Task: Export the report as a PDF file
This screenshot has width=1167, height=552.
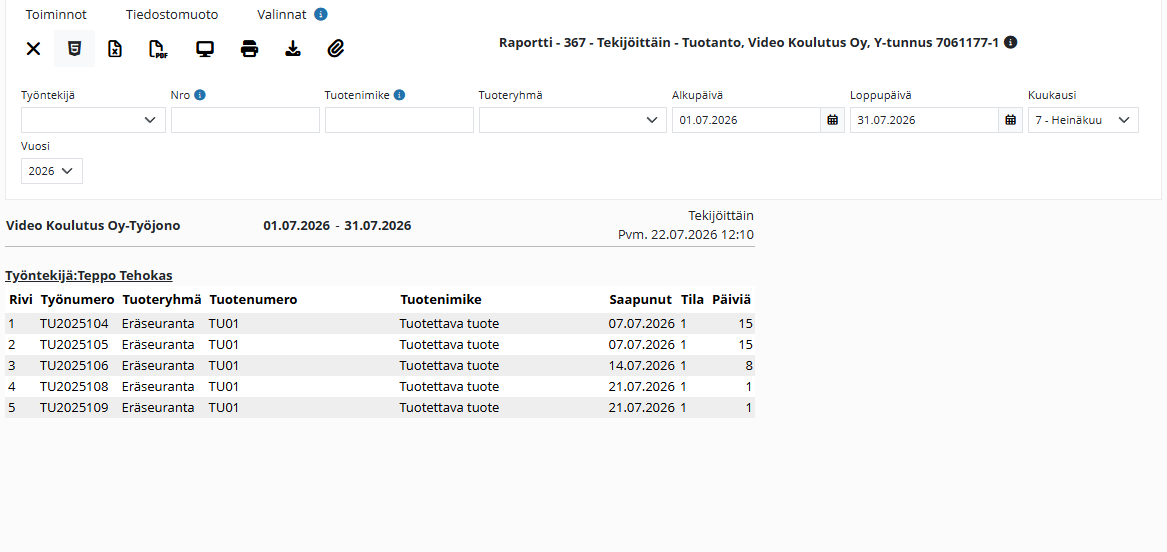Action: coord(158,49)
